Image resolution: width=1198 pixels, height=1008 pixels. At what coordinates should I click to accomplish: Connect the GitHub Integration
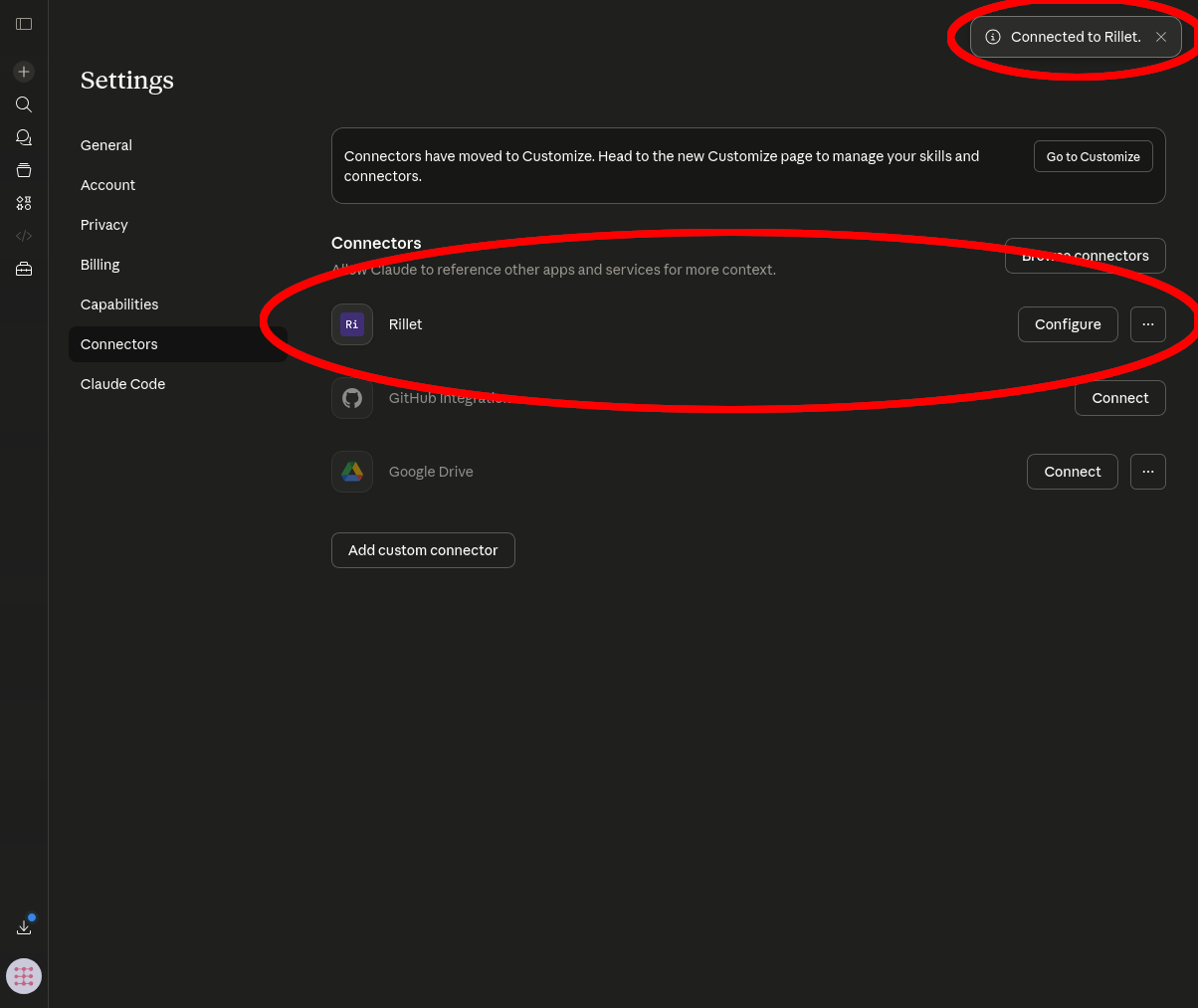pos(1120,398)
